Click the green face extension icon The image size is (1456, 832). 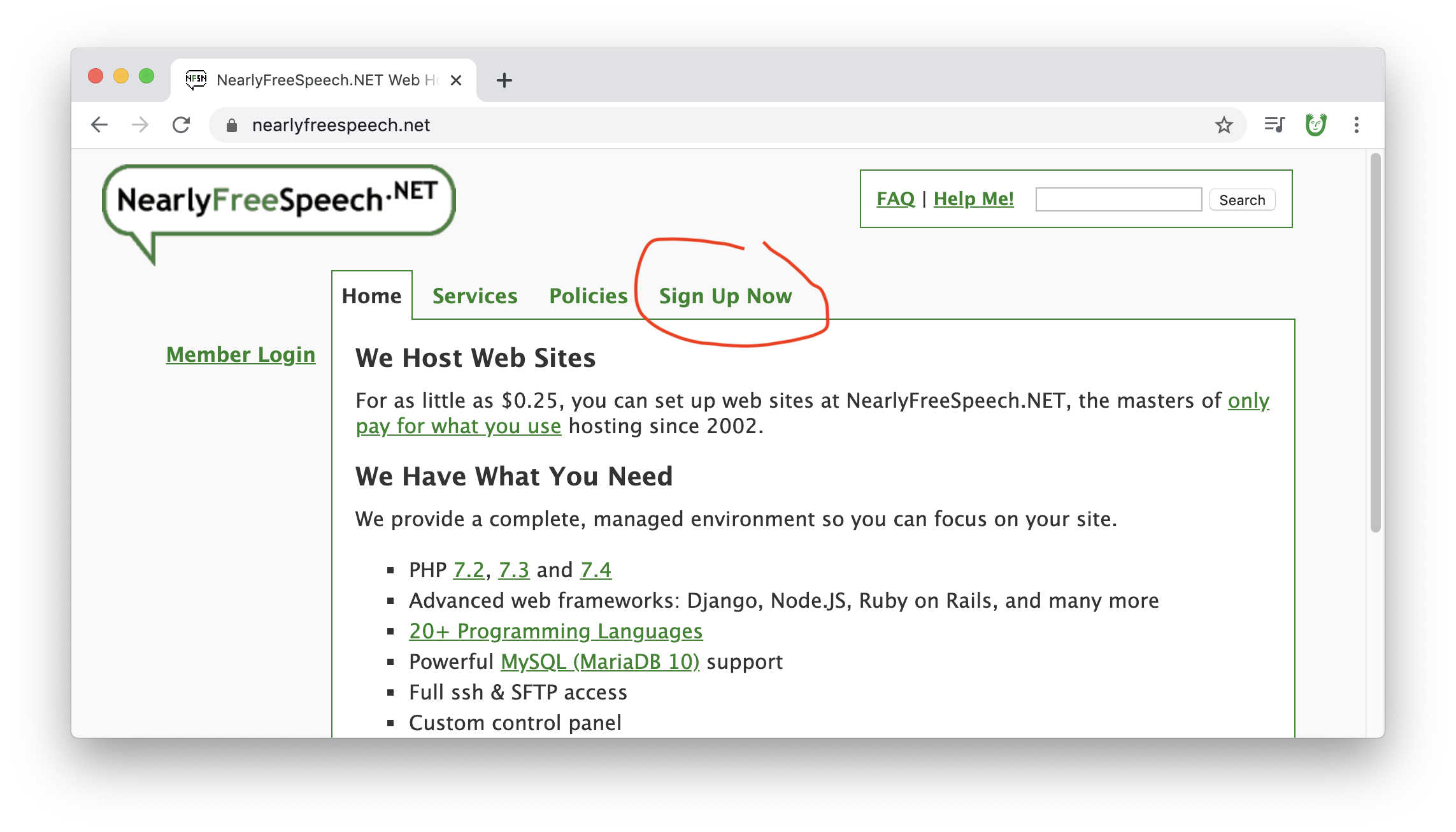(x=1315, y=125)
